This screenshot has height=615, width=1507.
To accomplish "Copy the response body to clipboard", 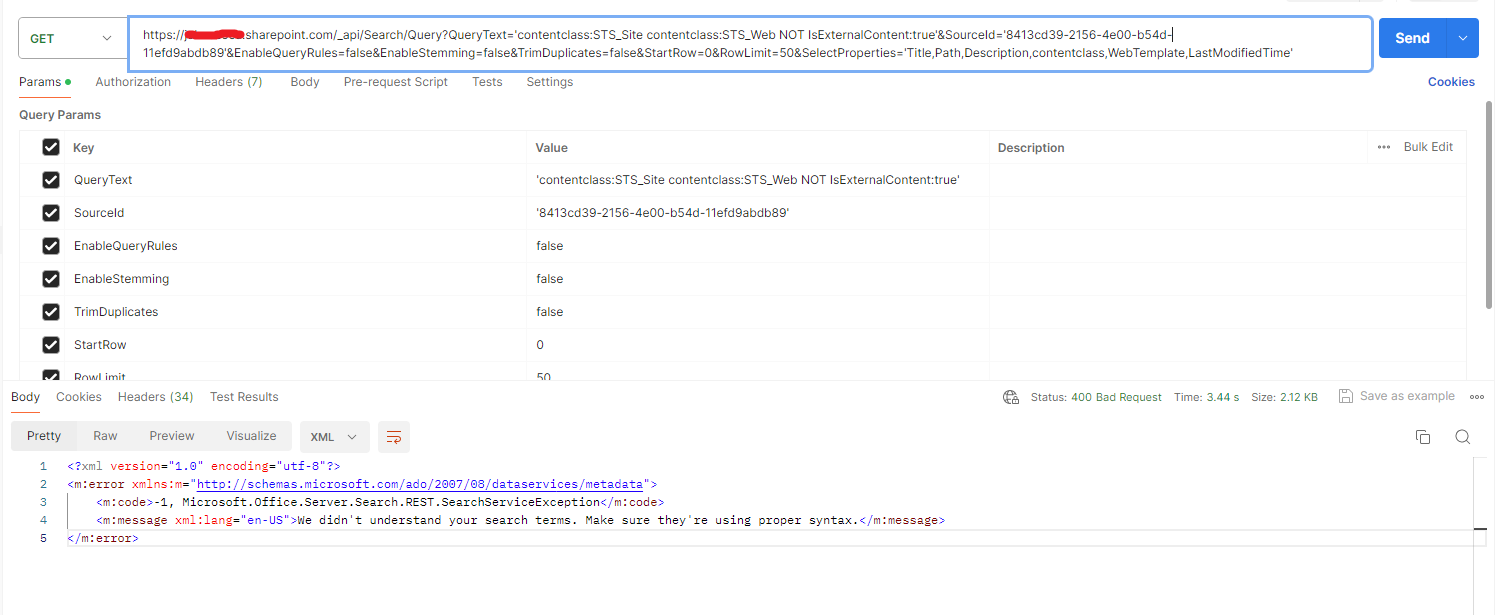I will coord(1423,437).
